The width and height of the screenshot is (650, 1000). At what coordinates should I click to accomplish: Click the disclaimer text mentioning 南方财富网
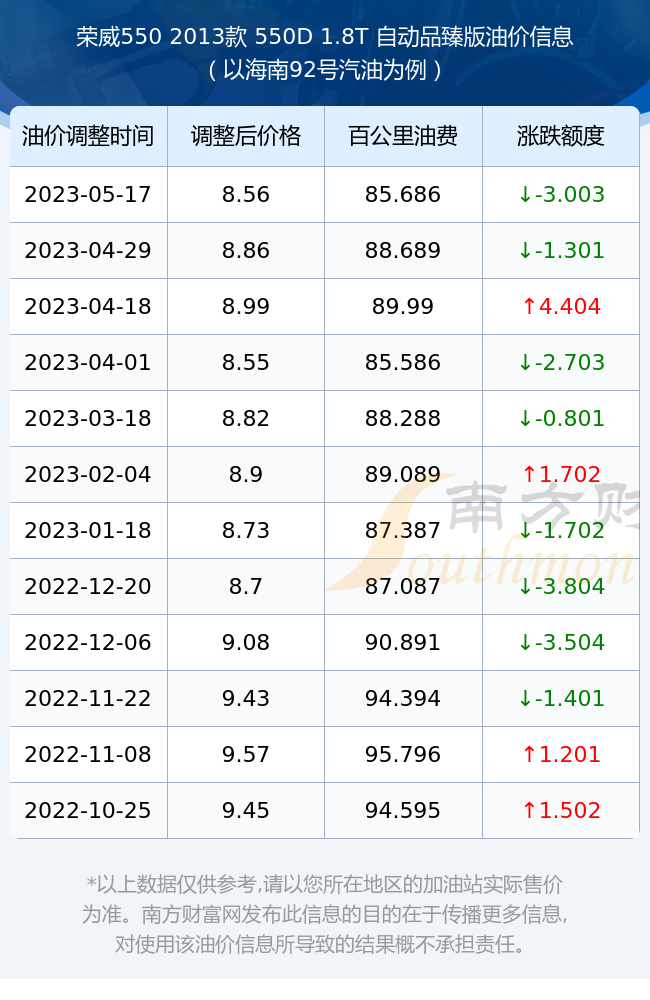coord(325,914)
